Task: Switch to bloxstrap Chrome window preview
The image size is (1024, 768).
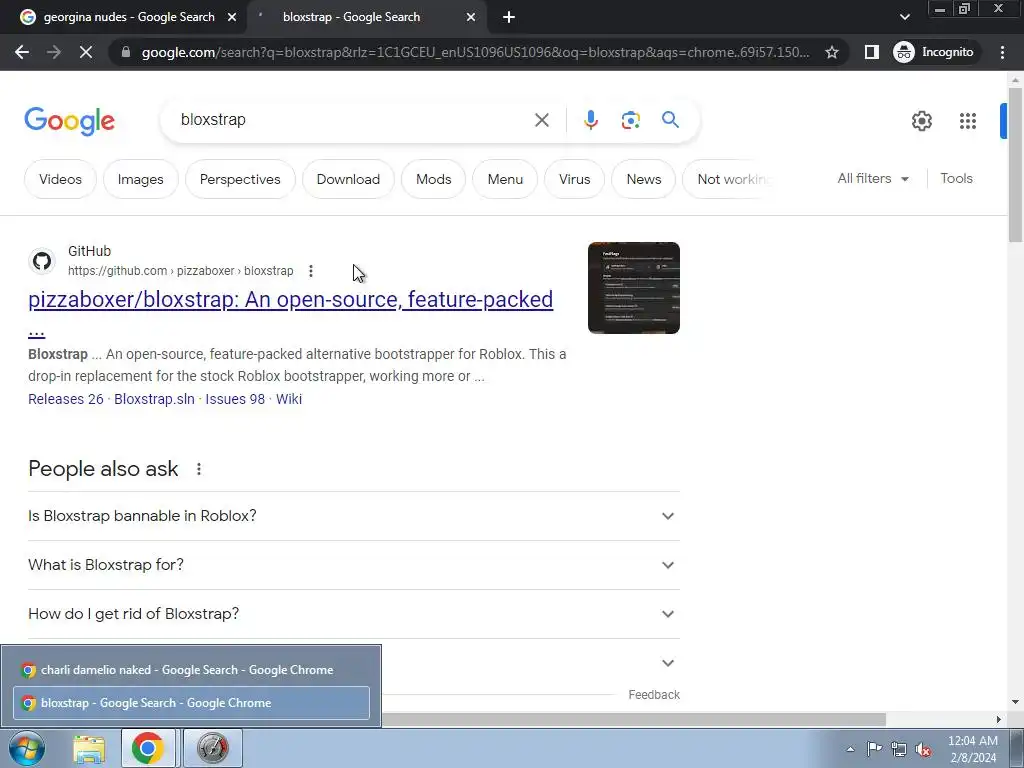Action: point(191,703)
